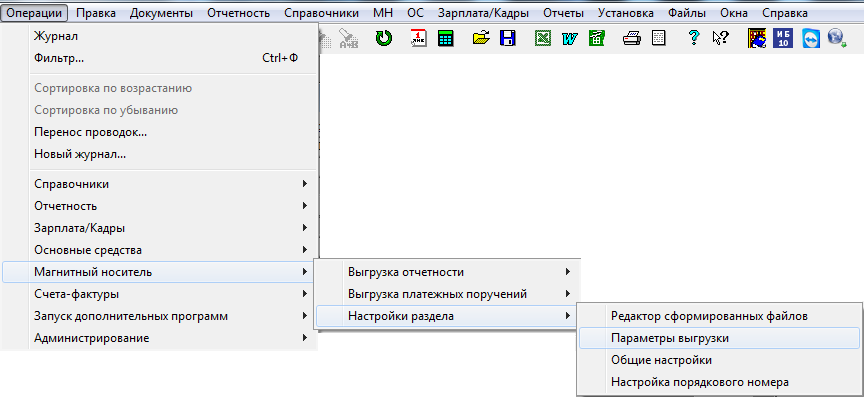The width and height of the screenshot is (864, 397).
Task: Expand the Отчетность submenu in dropdown
Action: (x=160, y=206)
